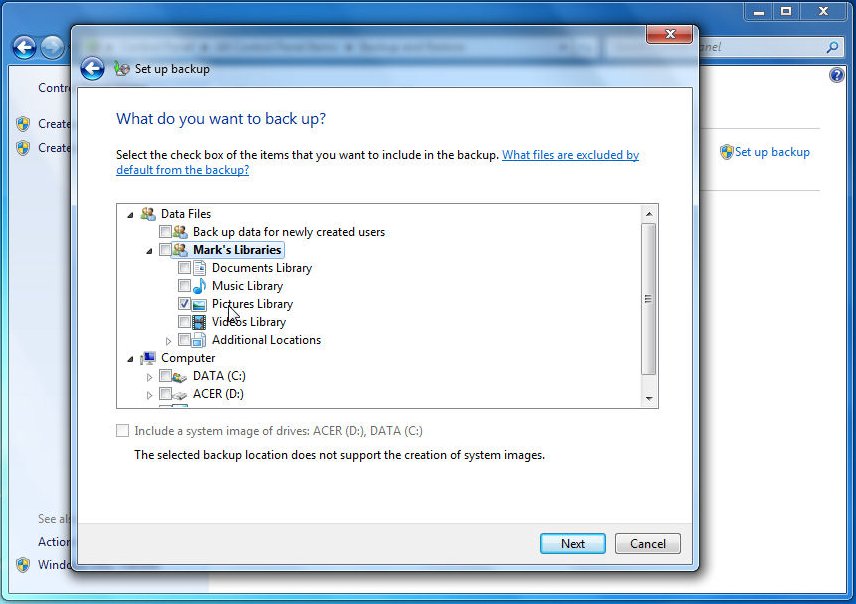Screen dimensions: 856x604
Task: Collapse the Mark's Libraries node
Action: [149, 250]
